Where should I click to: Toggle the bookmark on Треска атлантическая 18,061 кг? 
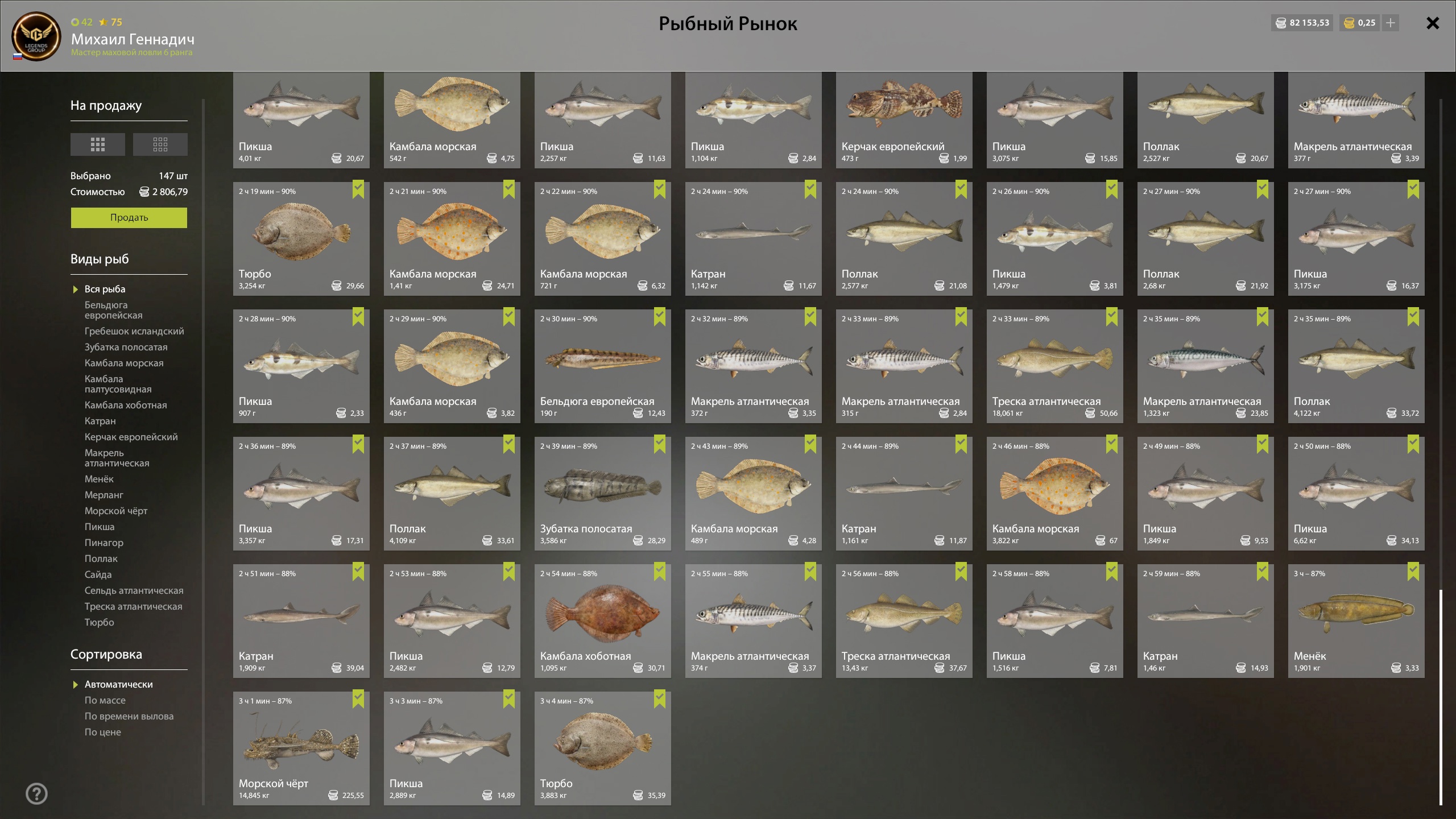[x=1111, y=317]
